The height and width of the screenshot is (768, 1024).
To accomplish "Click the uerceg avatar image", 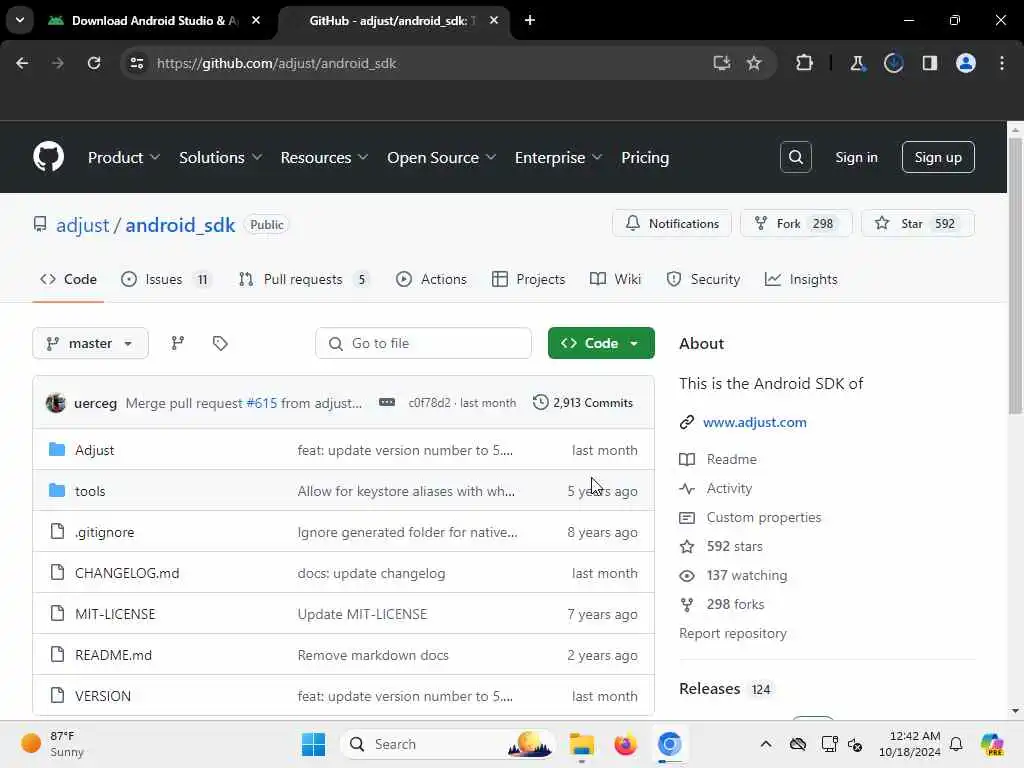I will [56, 402].
